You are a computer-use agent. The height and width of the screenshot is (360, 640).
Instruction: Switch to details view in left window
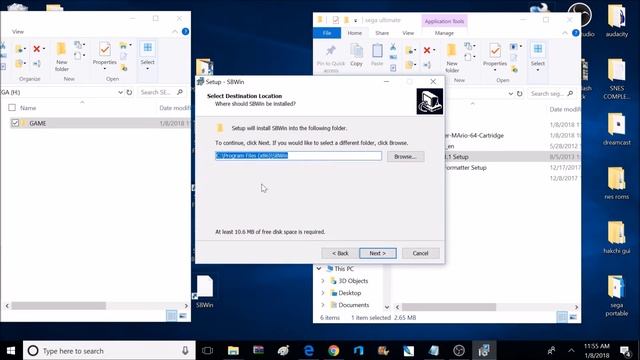(171, 316)
